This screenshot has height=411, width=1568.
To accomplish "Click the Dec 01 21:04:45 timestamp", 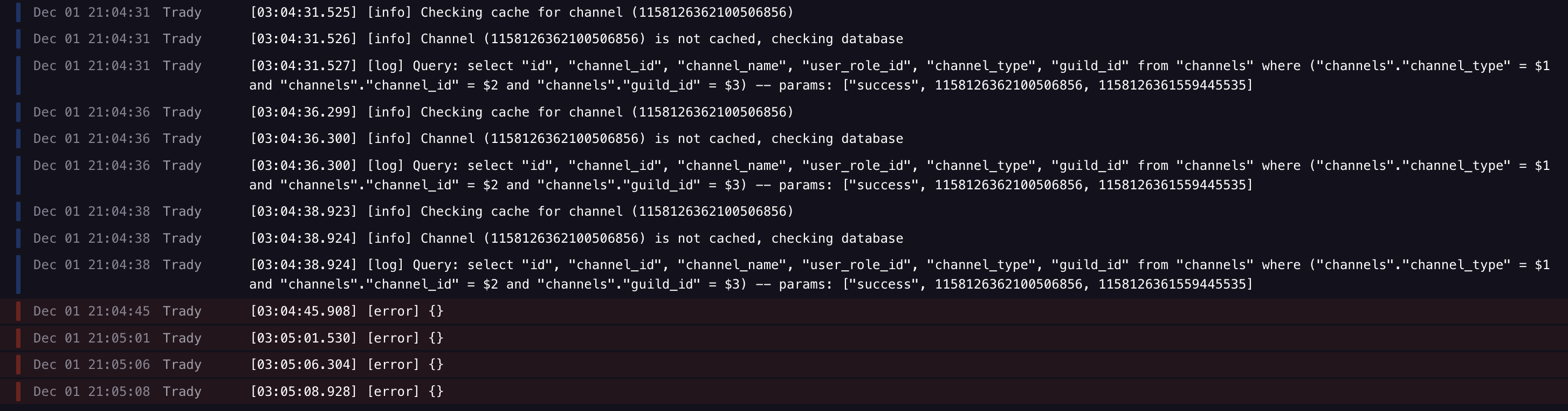I will point(91,311).
